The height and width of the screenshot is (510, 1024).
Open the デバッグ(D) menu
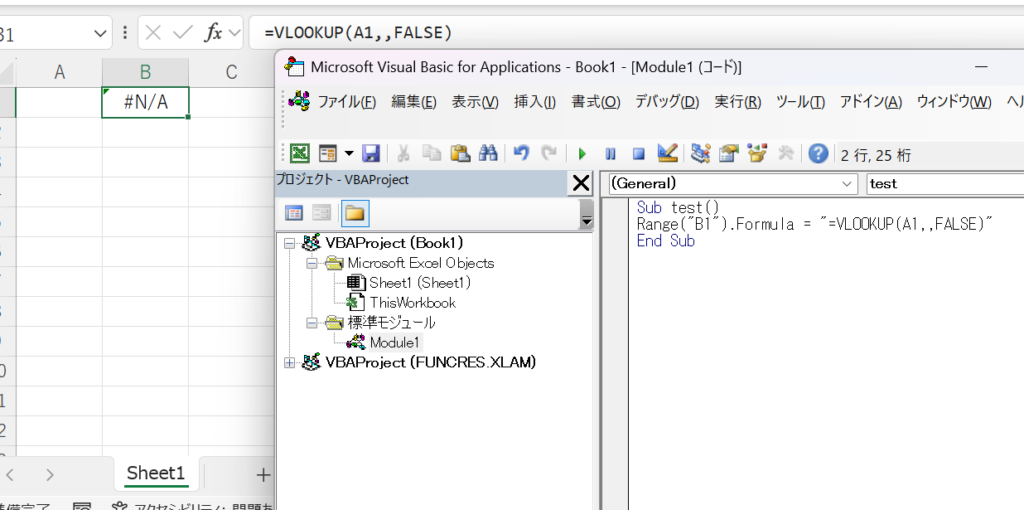(667, 102)
